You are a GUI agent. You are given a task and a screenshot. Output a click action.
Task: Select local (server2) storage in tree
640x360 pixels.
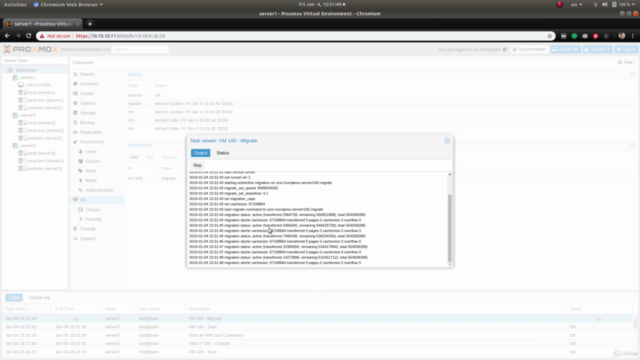click(41, 123)
